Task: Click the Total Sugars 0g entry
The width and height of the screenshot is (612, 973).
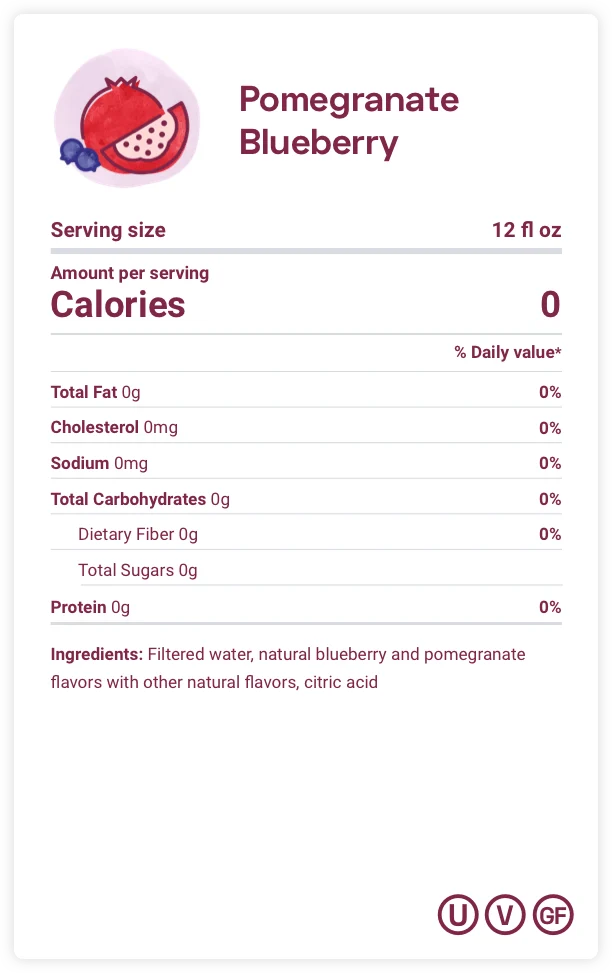Action: 138,570
